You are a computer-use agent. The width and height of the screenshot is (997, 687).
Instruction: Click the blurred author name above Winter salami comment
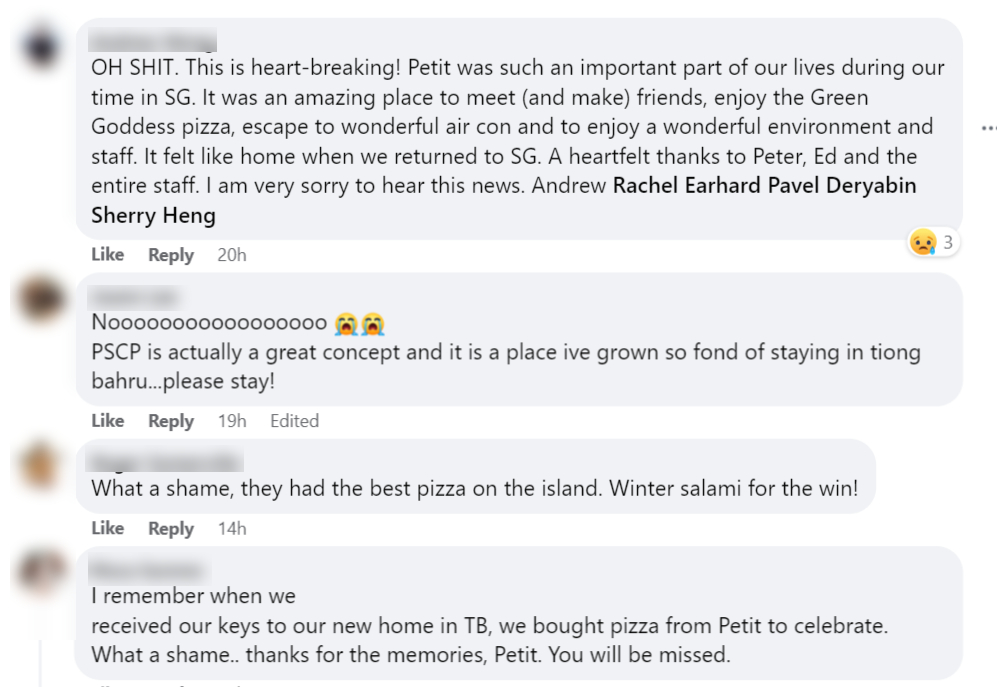166,462
